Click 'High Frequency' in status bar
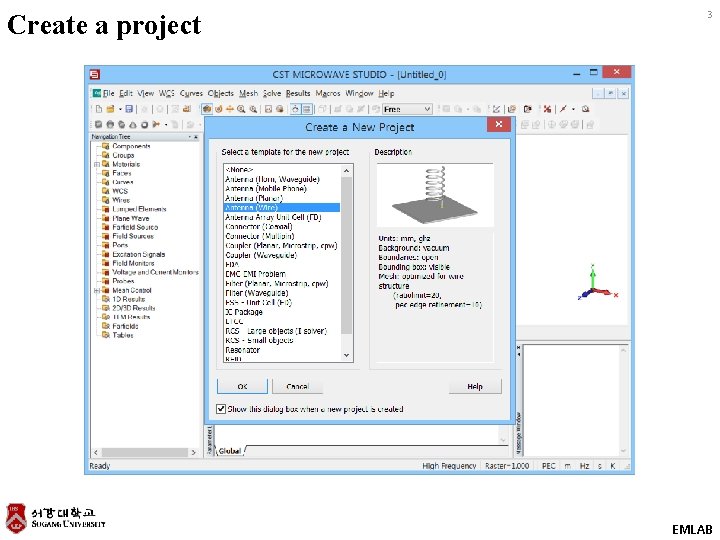Screen dimensions: 720x540 [449, 466]
